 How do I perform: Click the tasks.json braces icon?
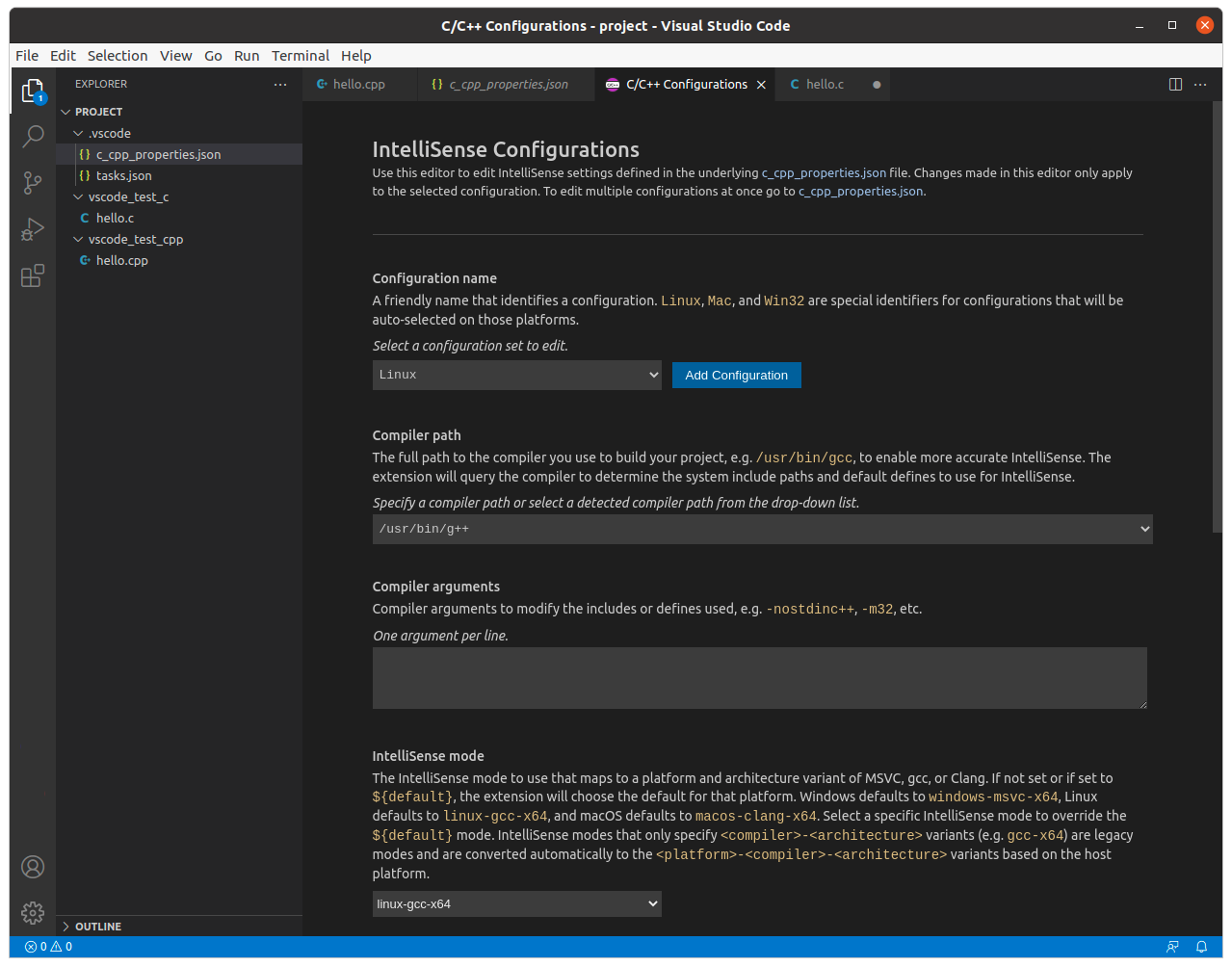click(85, 175)
